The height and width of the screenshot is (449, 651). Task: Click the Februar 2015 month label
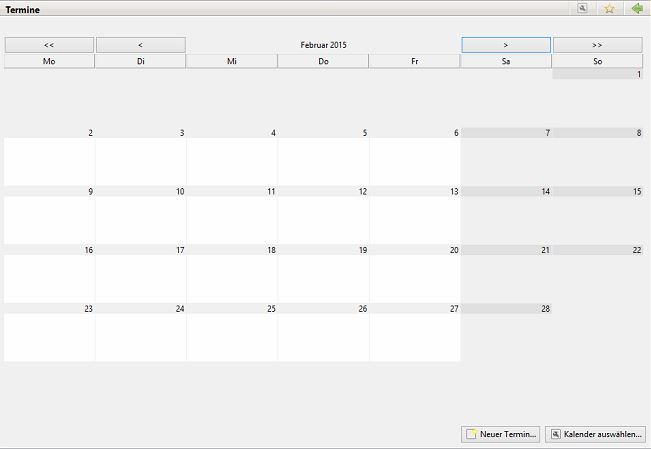323,45
